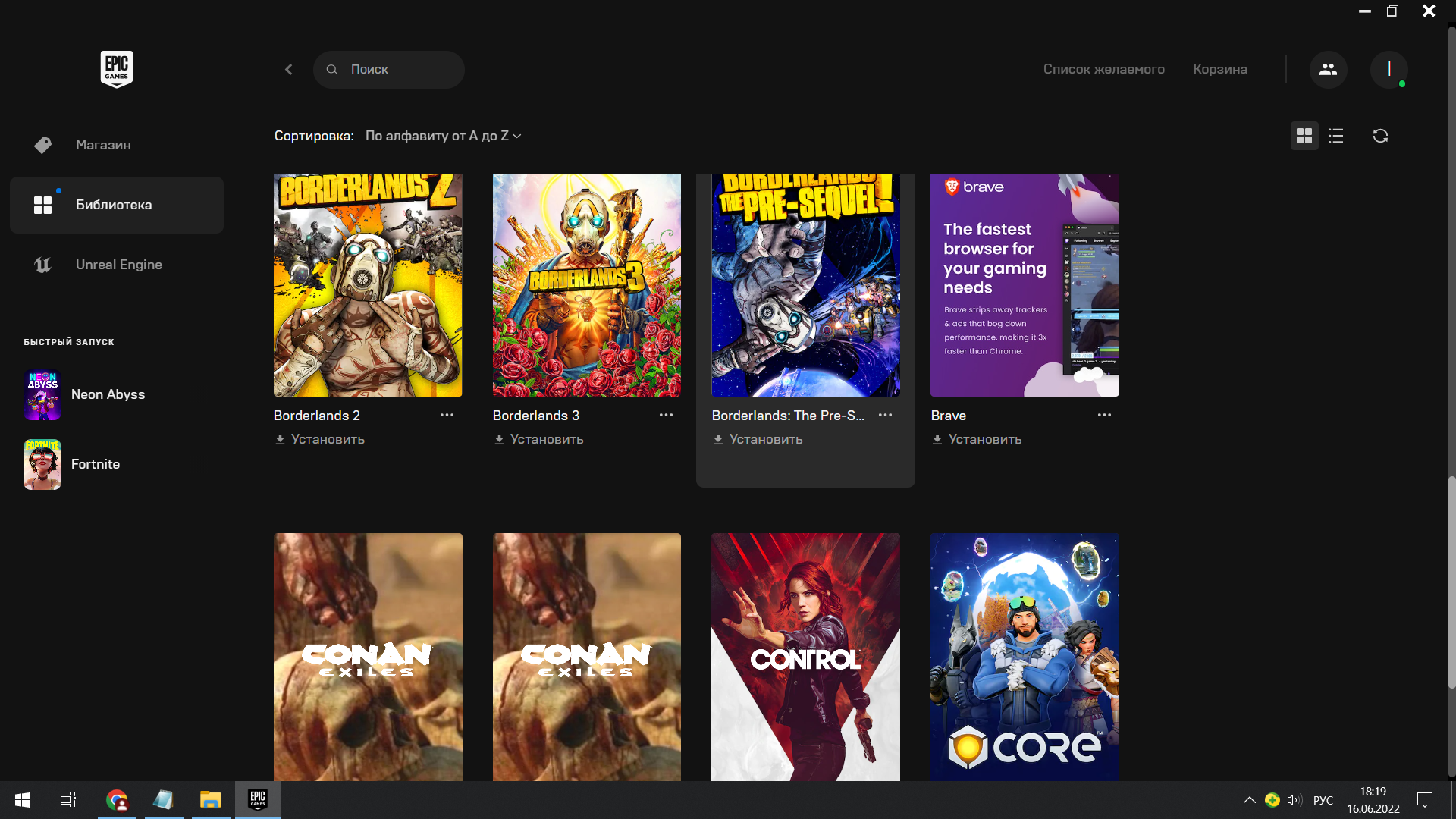Install Borderlands 3

(538, 439)
